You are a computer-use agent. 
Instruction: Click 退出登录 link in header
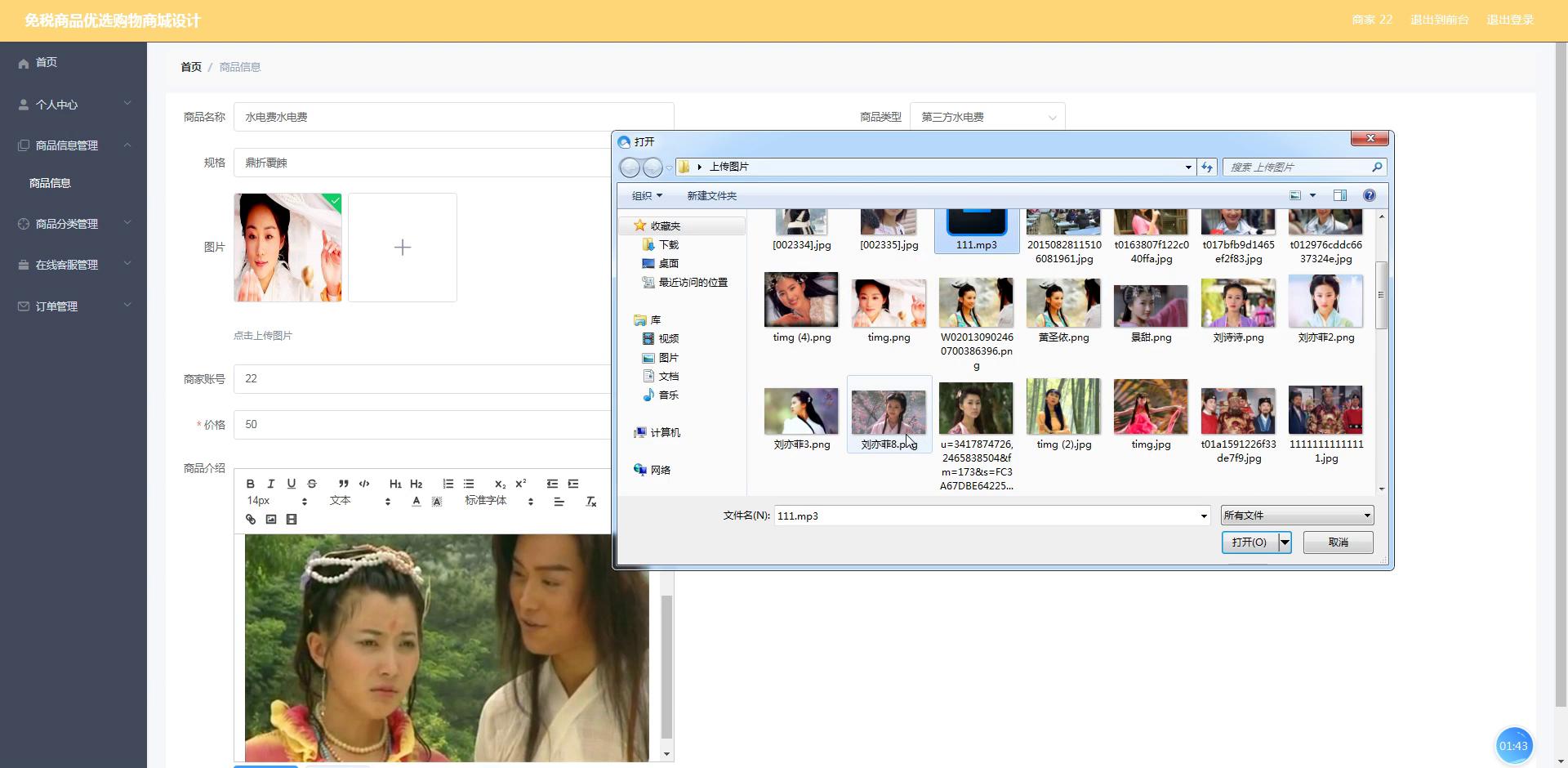(x=1509, y=20)
